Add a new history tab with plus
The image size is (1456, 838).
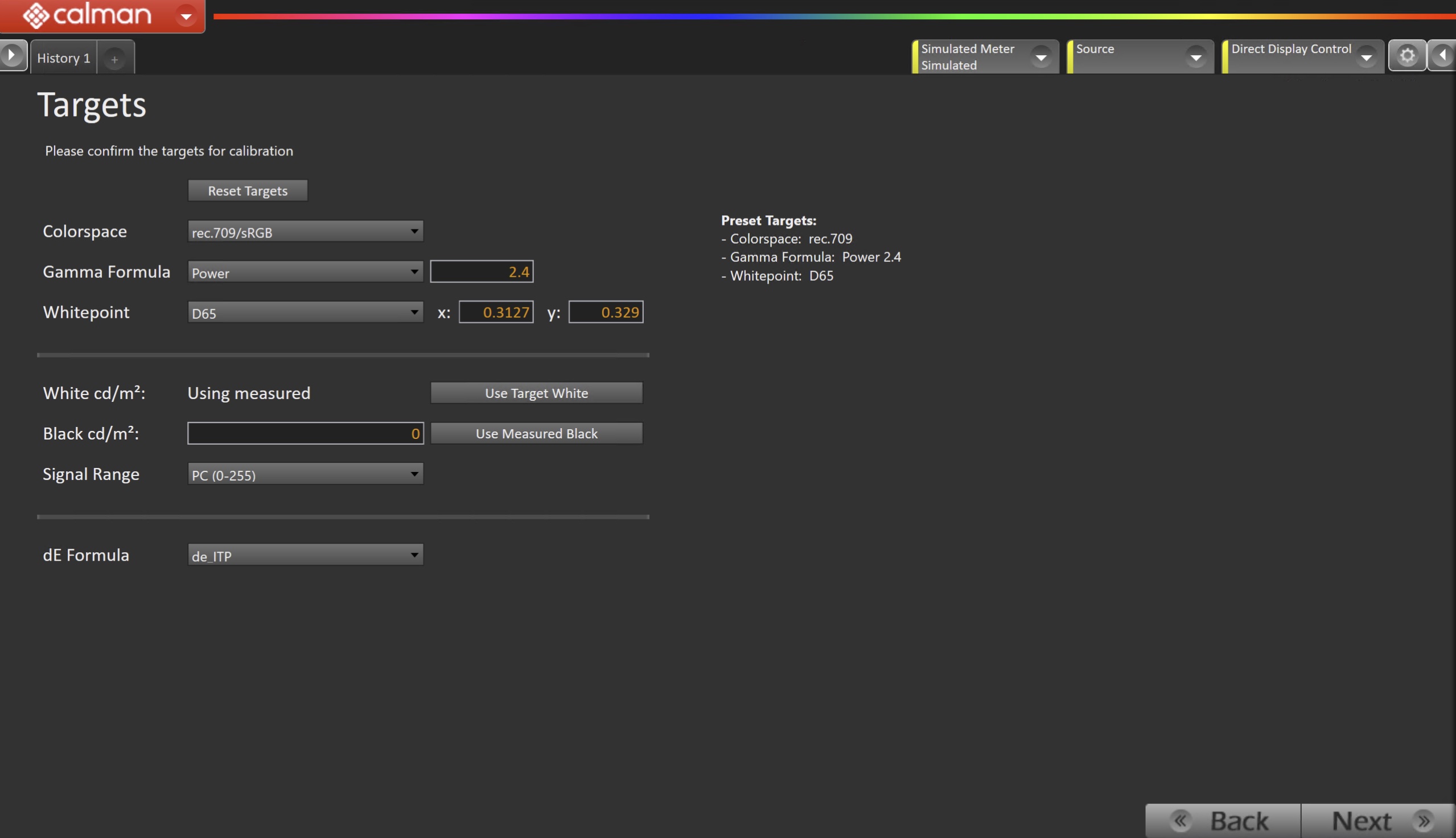click(114, 59)
